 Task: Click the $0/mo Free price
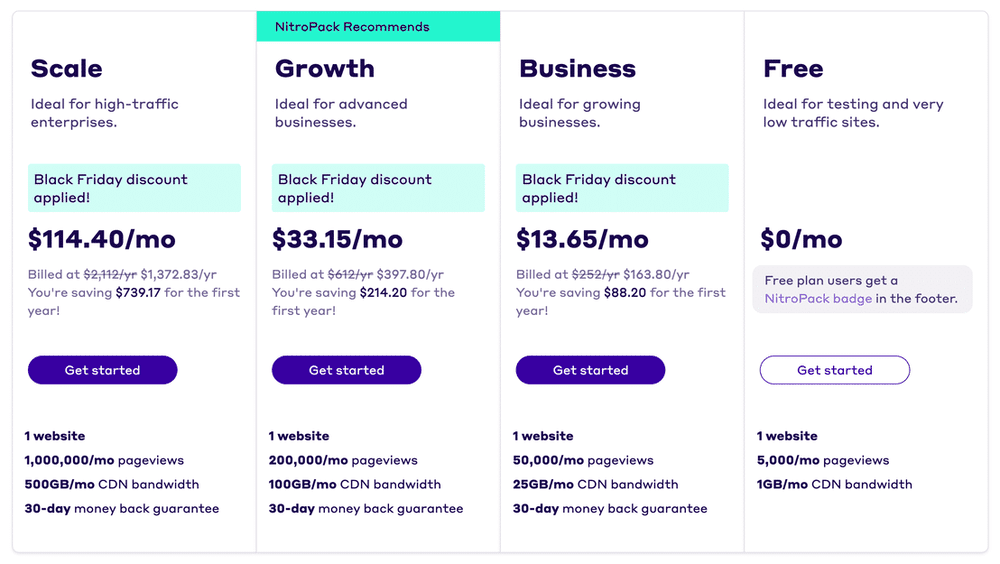click(x=801, y=239)
